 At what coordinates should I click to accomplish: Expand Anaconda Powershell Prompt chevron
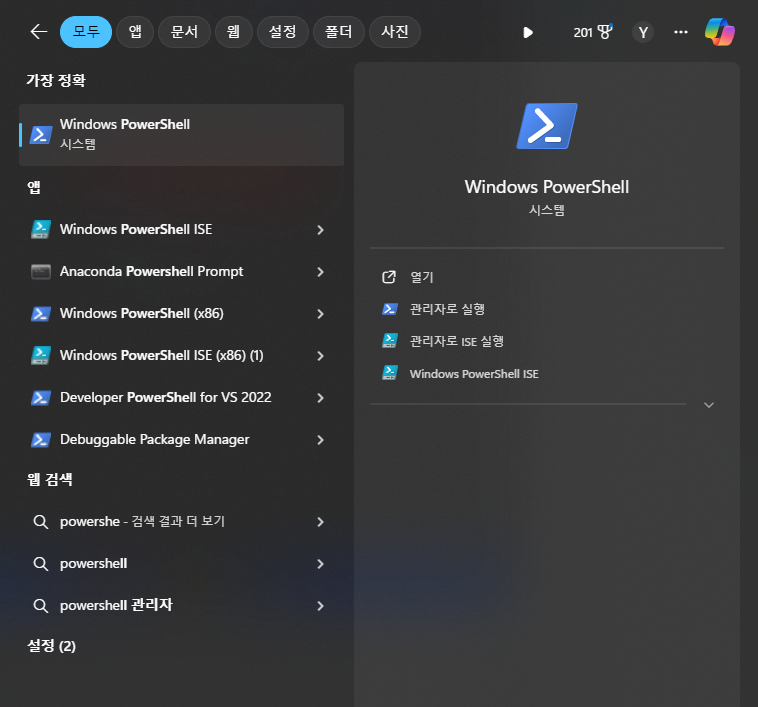click(321, 272)
